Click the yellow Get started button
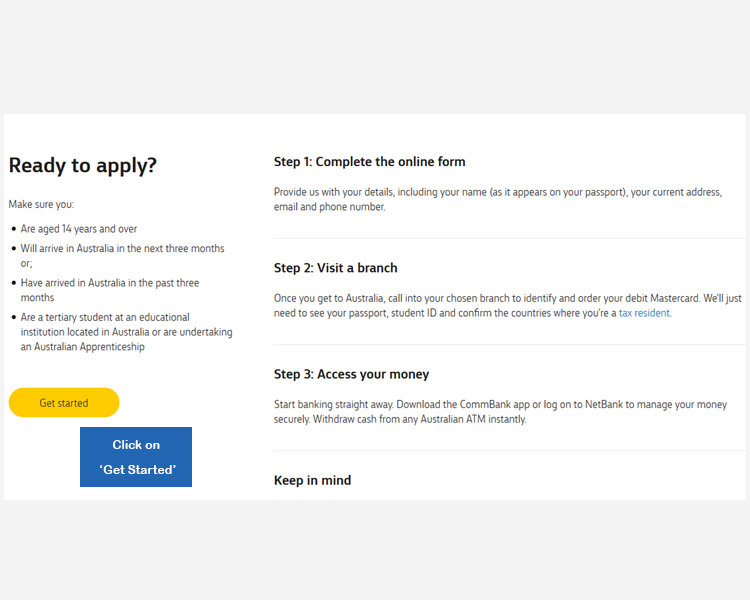 click(x=64, y=403)
